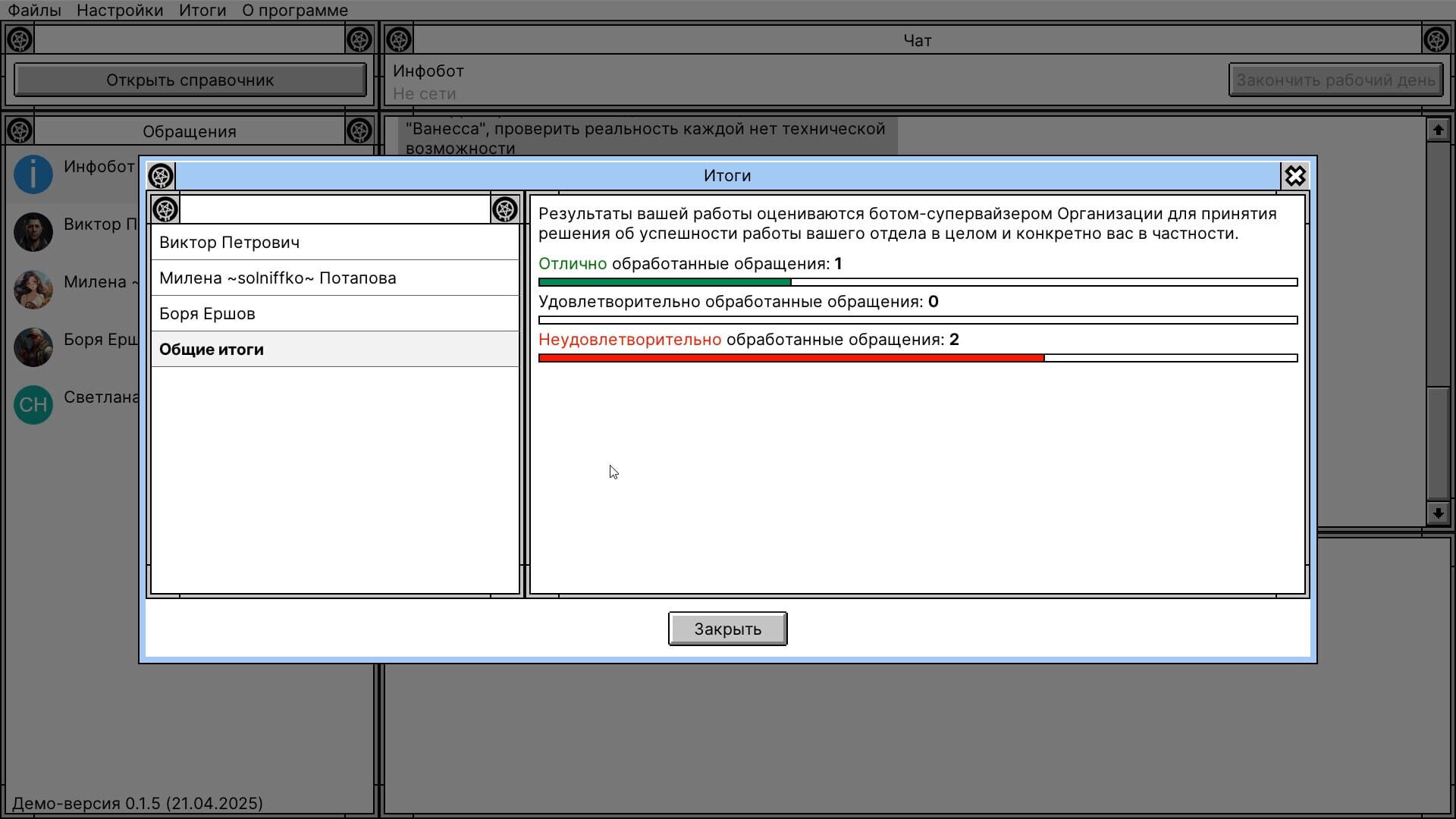Click the message about Ванесса in the chat
The image size is (1456, 819).
tap(645, 138)
